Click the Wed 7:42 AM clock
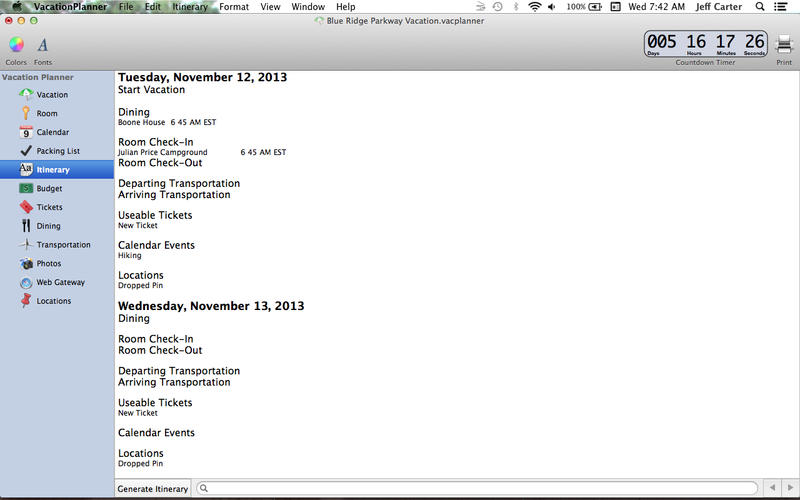The image size is (800, 500). click(x=656, y=7)
